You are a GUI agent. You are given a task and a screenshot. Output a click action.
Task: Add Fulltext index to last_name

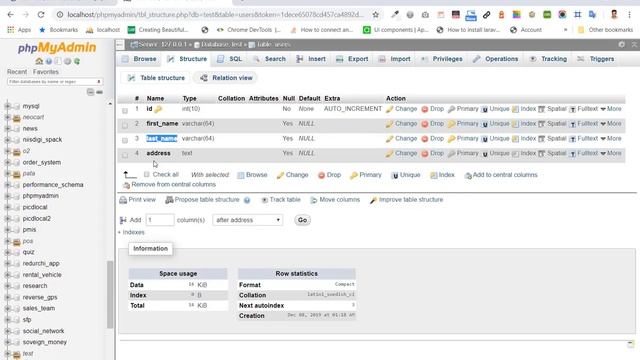click(584, 138)
